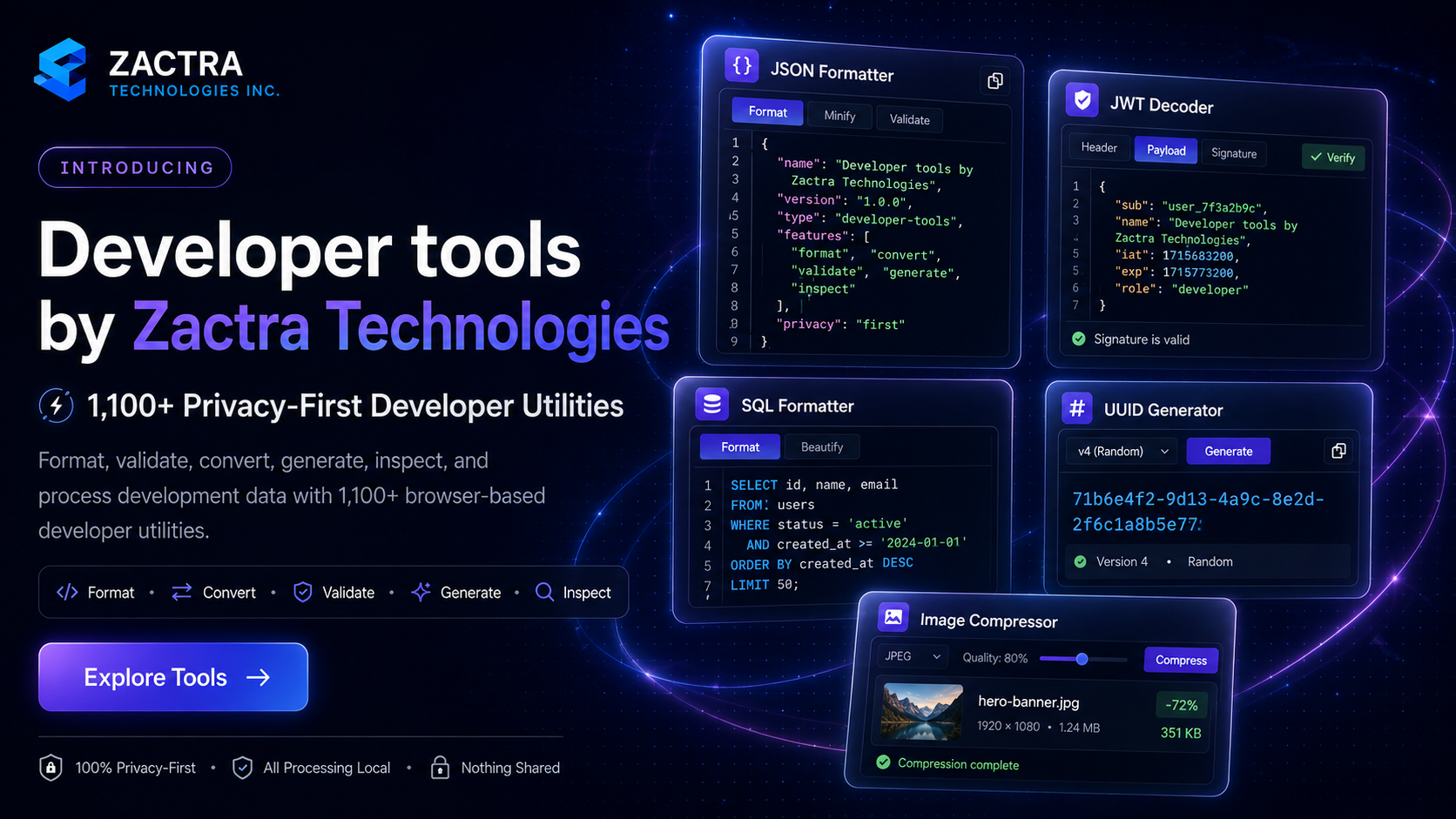
Task: Click the 1920 × 1080 dimensions text
Action: (1008, 726)
